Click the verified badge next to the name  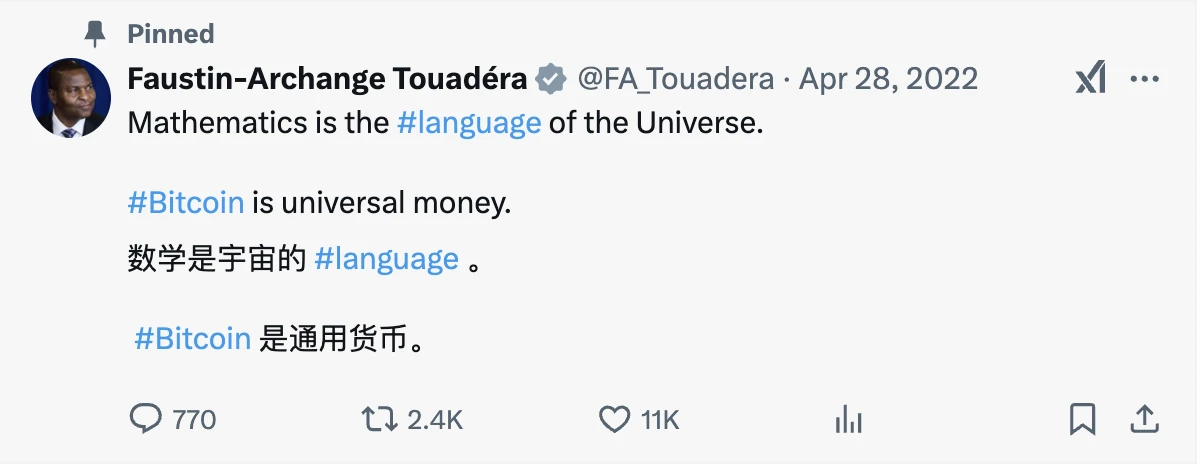pos(549,78)
